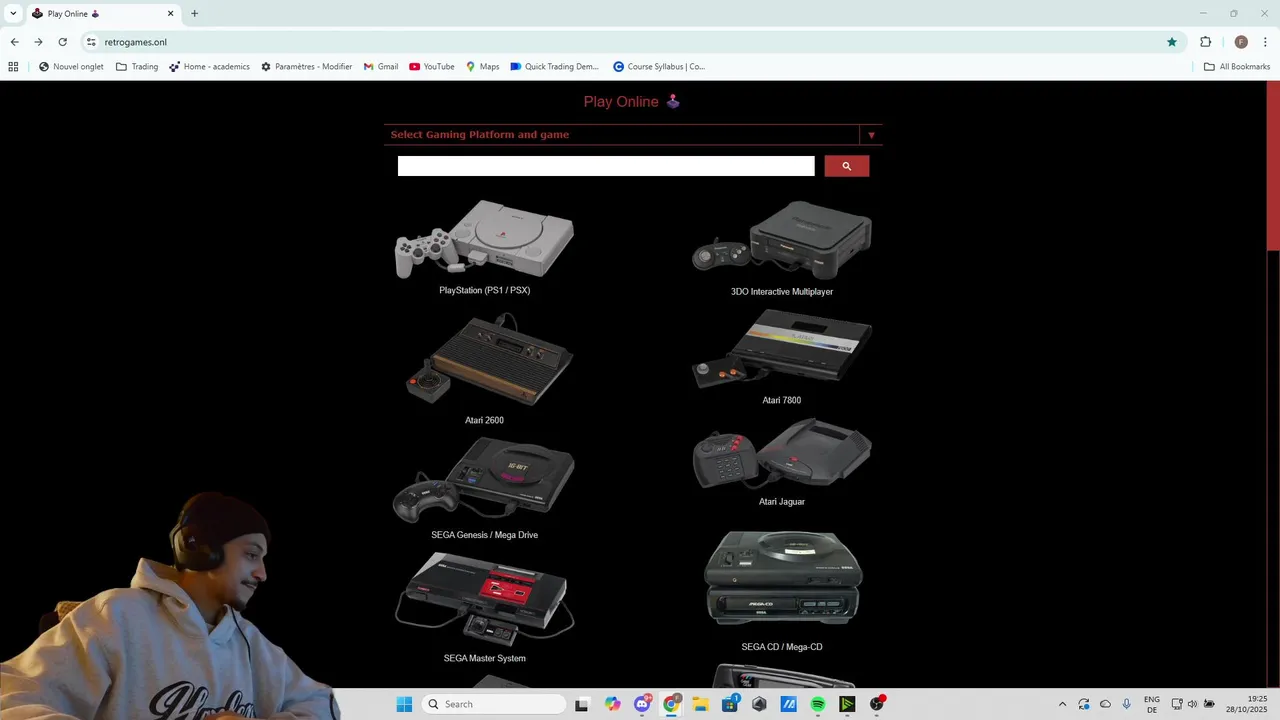Open Task View on the taskbar
1280x720 pixels.
click(x=582, y=704)
